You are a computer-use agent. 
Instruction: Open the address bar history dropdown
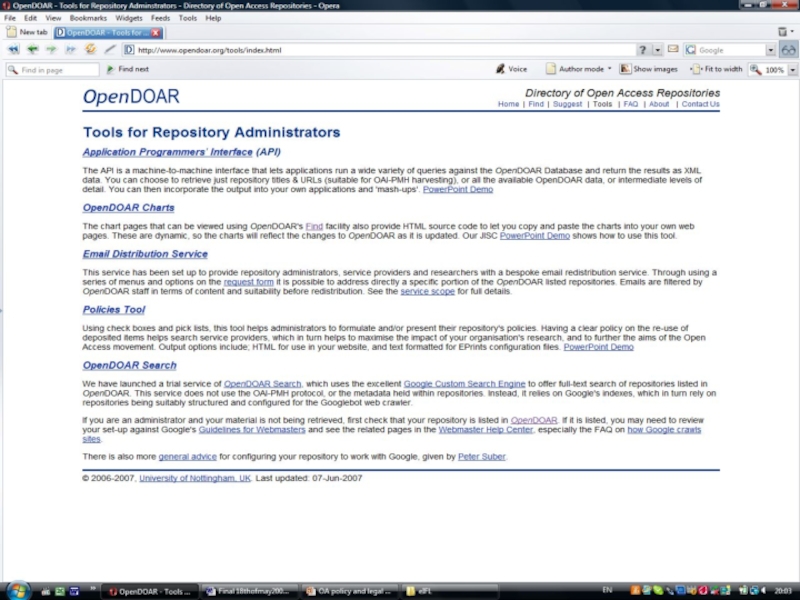pos(657,49)
